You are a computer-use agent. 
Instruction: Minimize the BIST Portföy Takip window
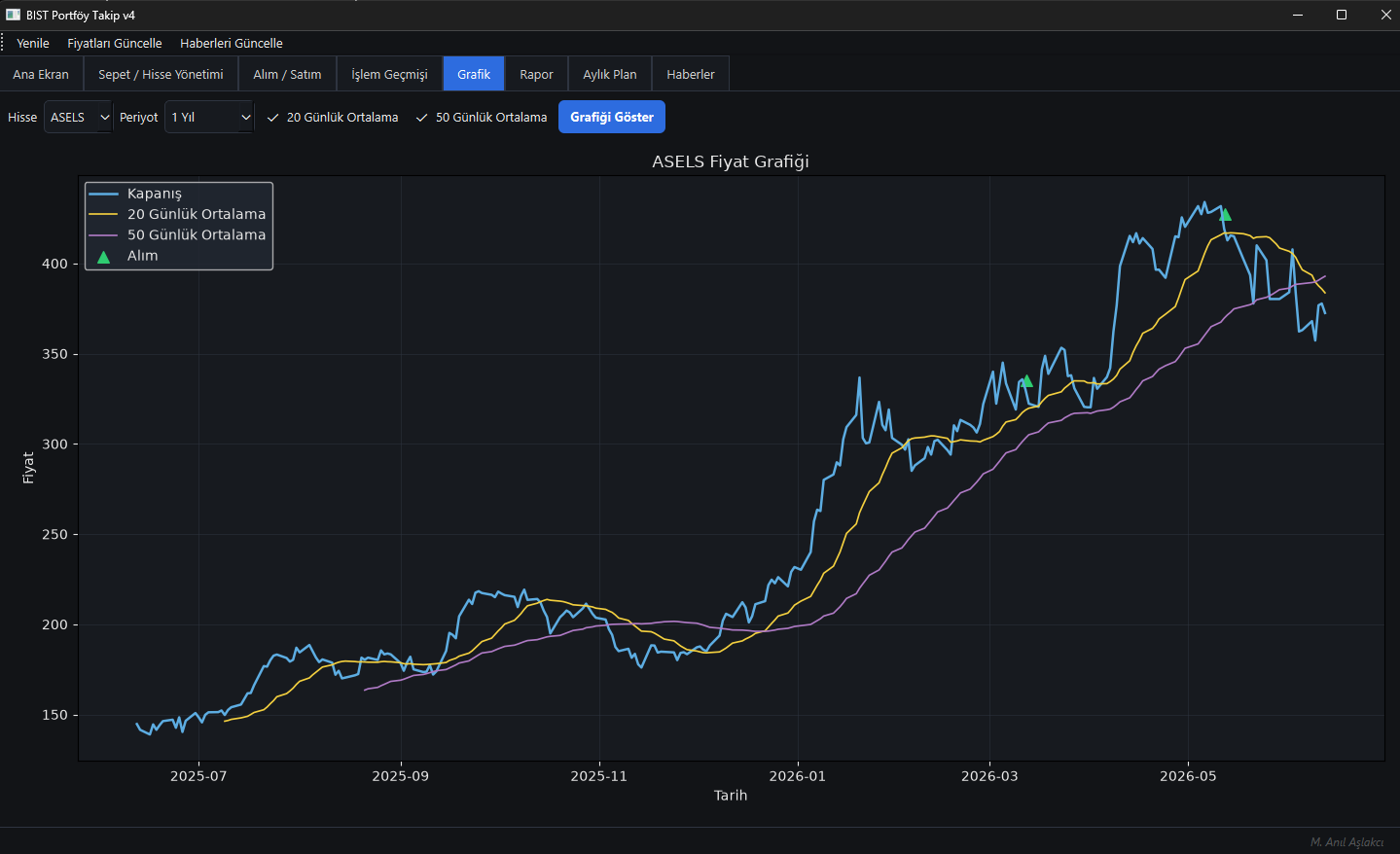1298,15
